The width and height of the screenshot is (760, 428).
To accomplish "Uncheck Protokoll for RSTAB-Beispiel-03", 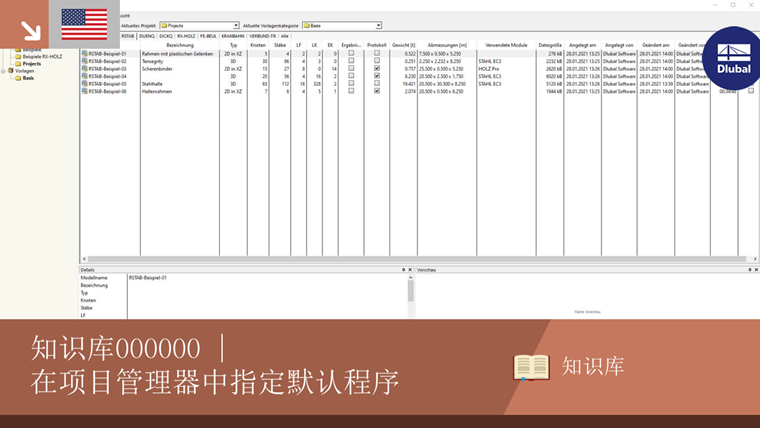I will pyautogui.click(x=377, y=68).
